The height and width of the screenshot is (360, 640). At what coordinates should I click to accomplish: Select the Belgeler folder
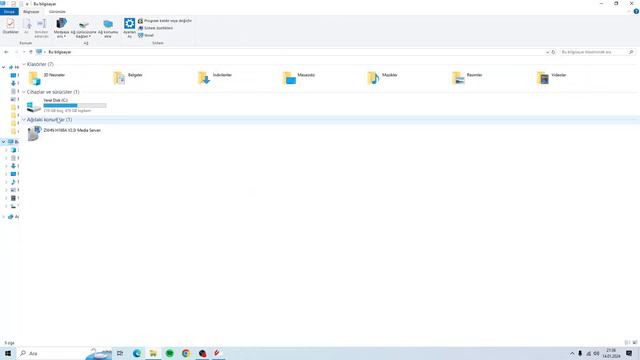point(128,78)
